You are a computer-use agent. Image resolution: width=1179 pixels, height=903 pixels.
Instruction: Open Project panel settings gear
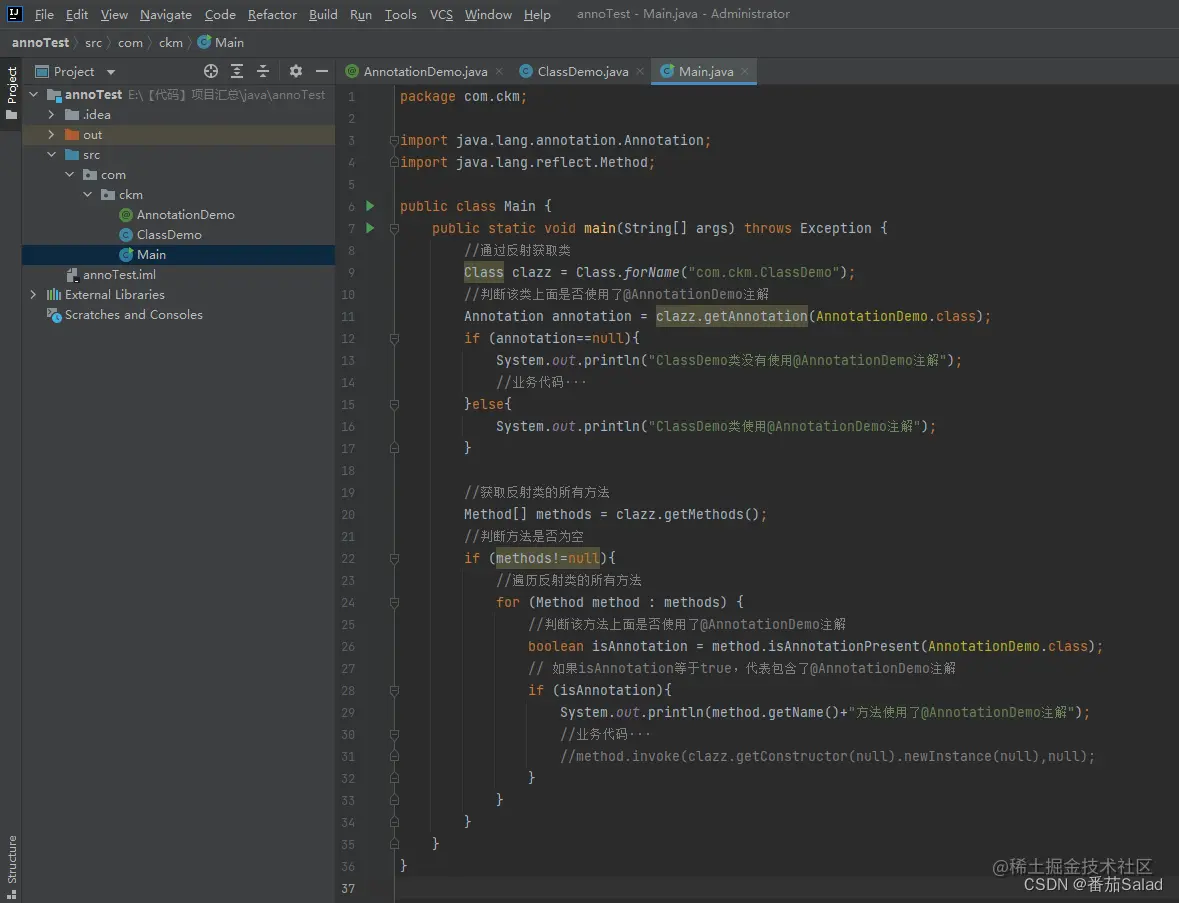coord(296,71)
